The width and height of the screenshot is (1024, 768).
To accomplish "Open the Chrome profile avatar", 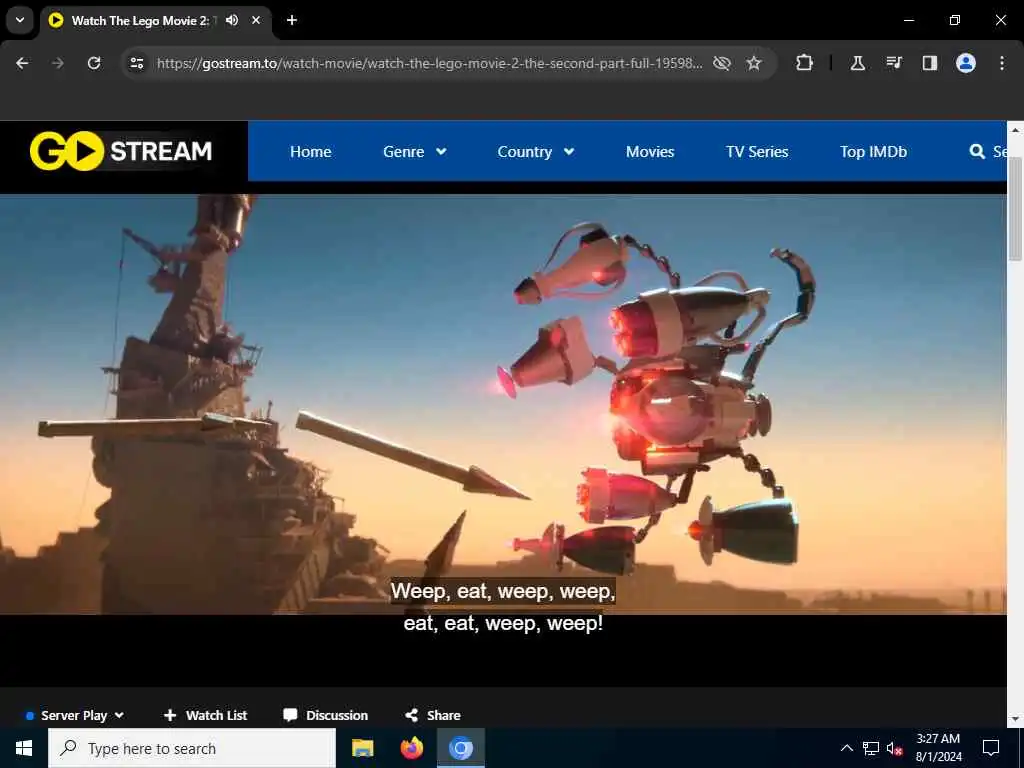I will pyautogui.click(x=966, y=63).
